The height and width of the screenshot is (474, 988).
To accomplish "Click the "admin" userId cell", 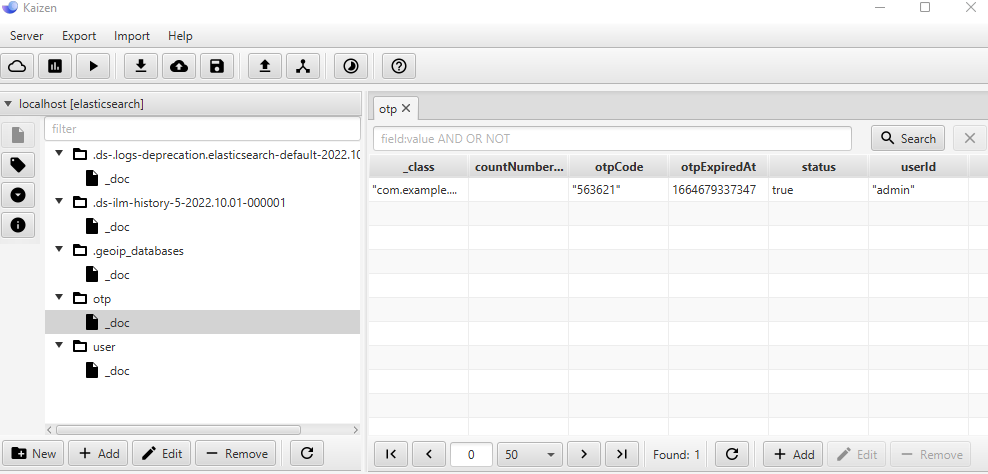I will point(918,190).
